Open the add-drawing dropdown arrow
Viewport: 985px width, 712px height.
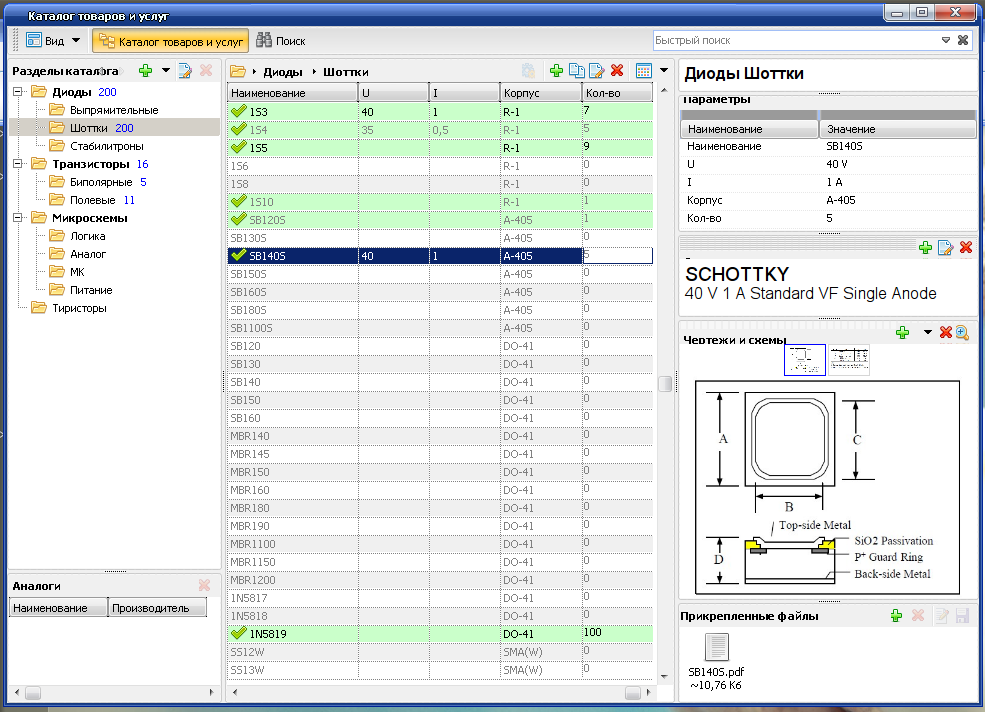pyautogui.click(x=927, y=332)
